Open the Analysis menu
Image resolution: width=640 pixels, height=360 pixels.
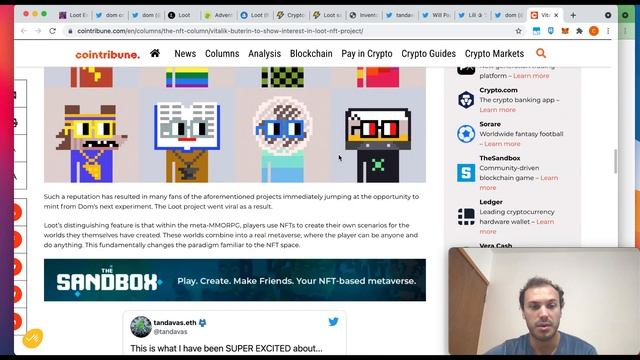tap(264, 53)
